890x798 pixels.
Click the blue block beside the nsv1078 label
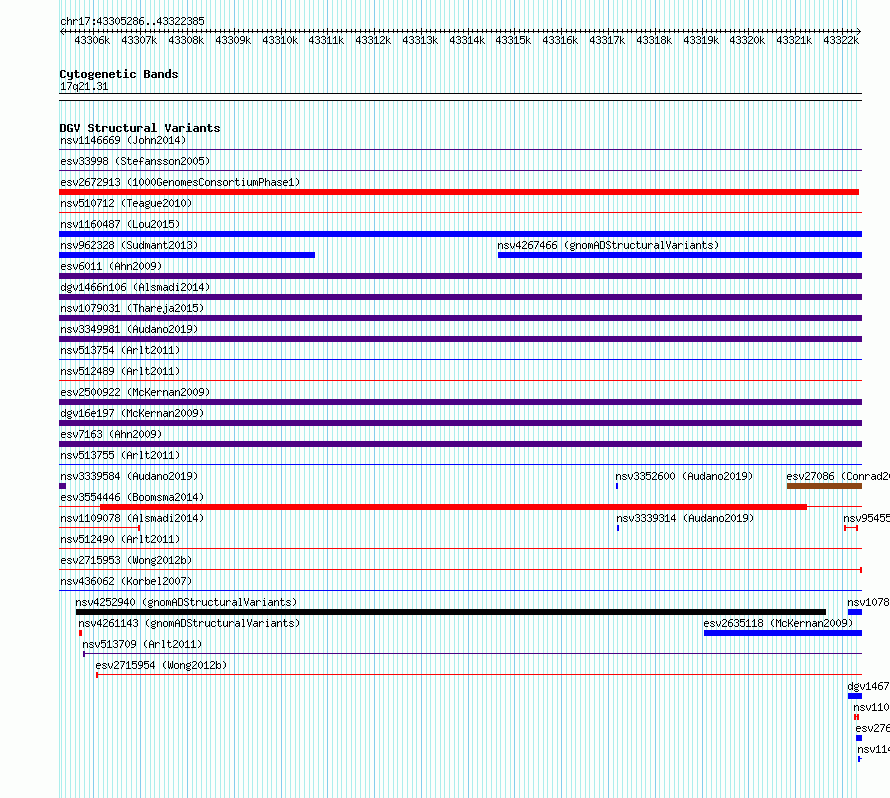(x=855, y=612)
